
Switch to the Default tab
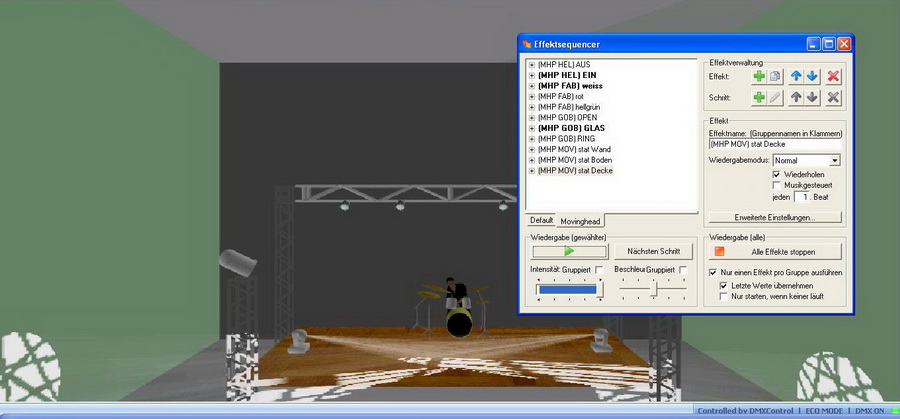pyautogui.click(x=541, y=220)
